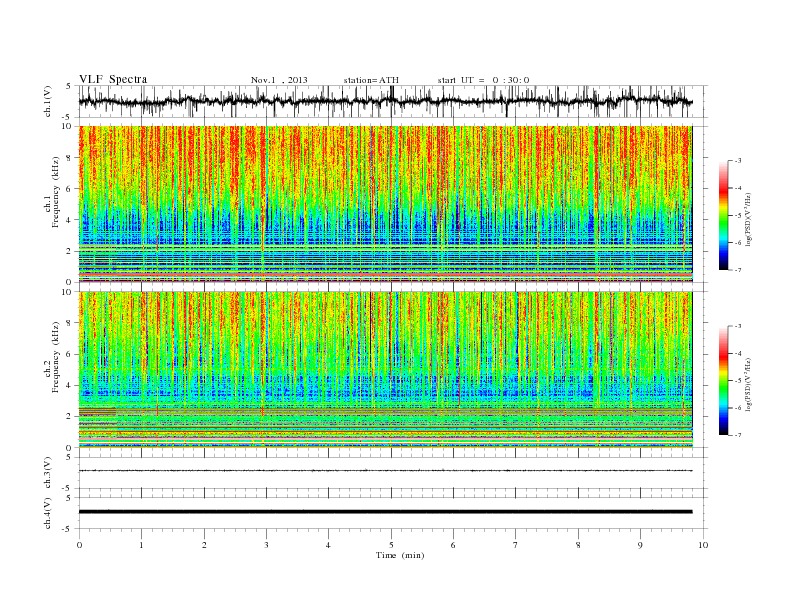Click the "4" kHz tick on ch.2 frequency axis
Screen dimensions: 792x612
[70, 386]
